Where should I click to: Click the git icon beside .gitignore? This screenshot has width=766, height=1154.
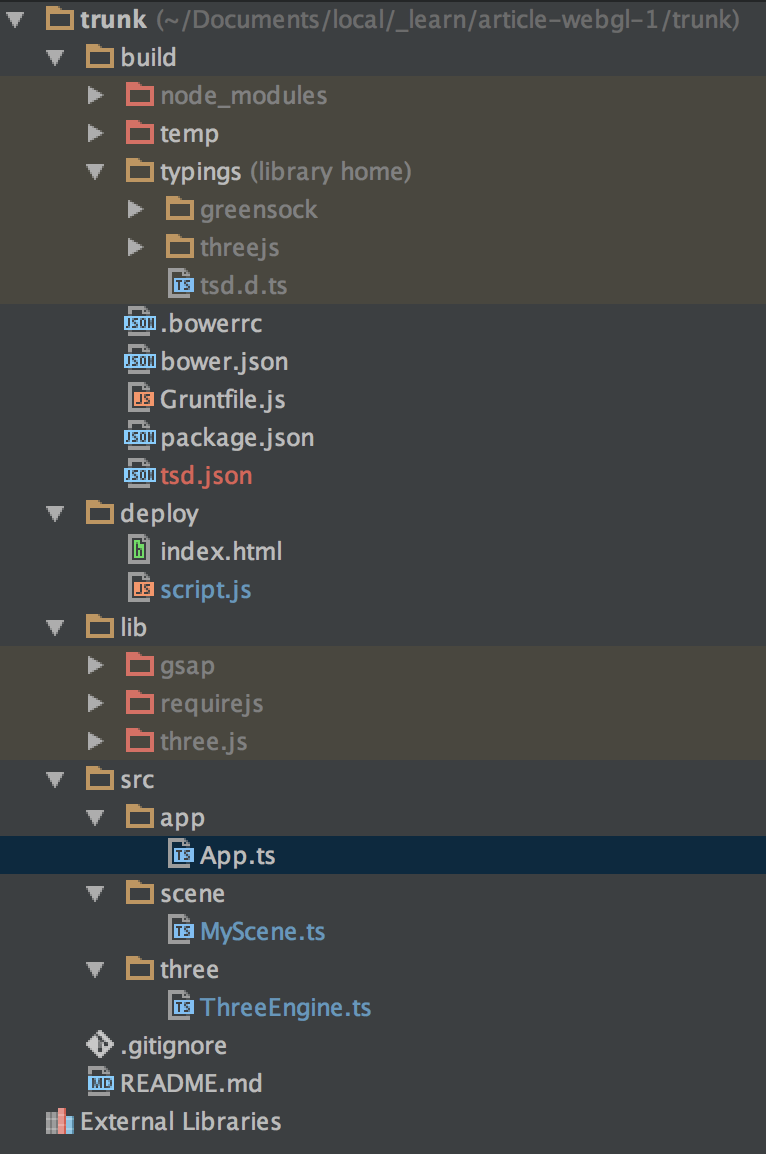tap(100, 1045)
